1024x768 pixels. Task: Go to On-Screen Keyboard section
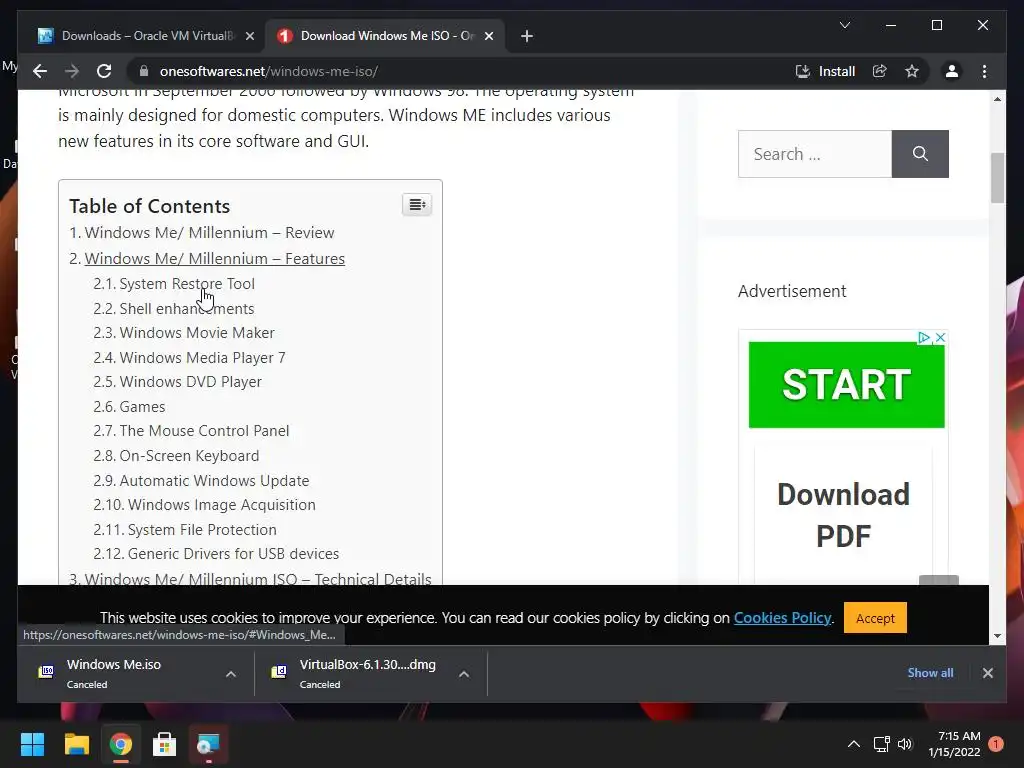(189, 455)
